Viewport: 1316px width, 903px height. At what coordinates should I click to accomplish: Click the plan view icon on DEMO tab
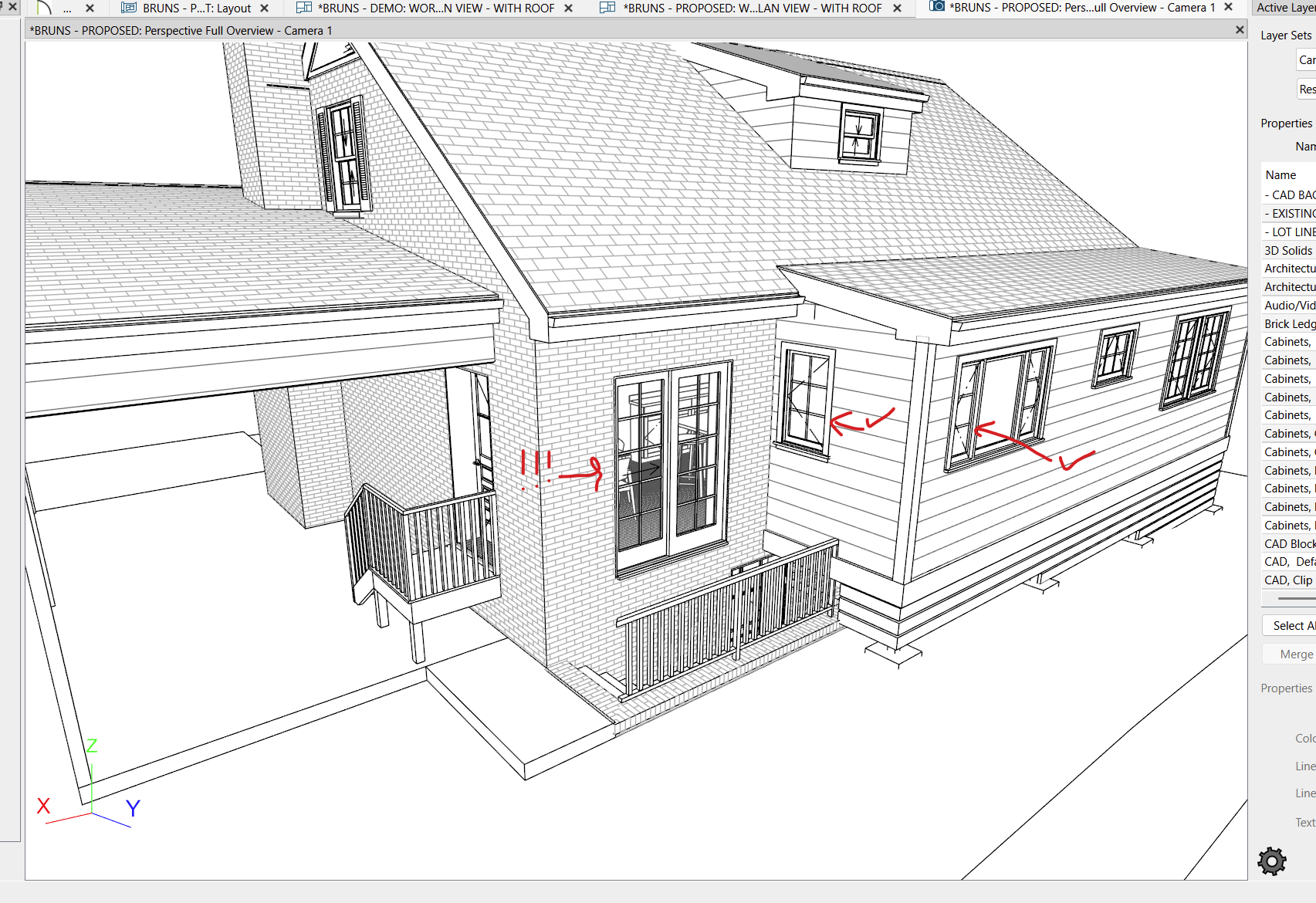(x=304, y=8)
